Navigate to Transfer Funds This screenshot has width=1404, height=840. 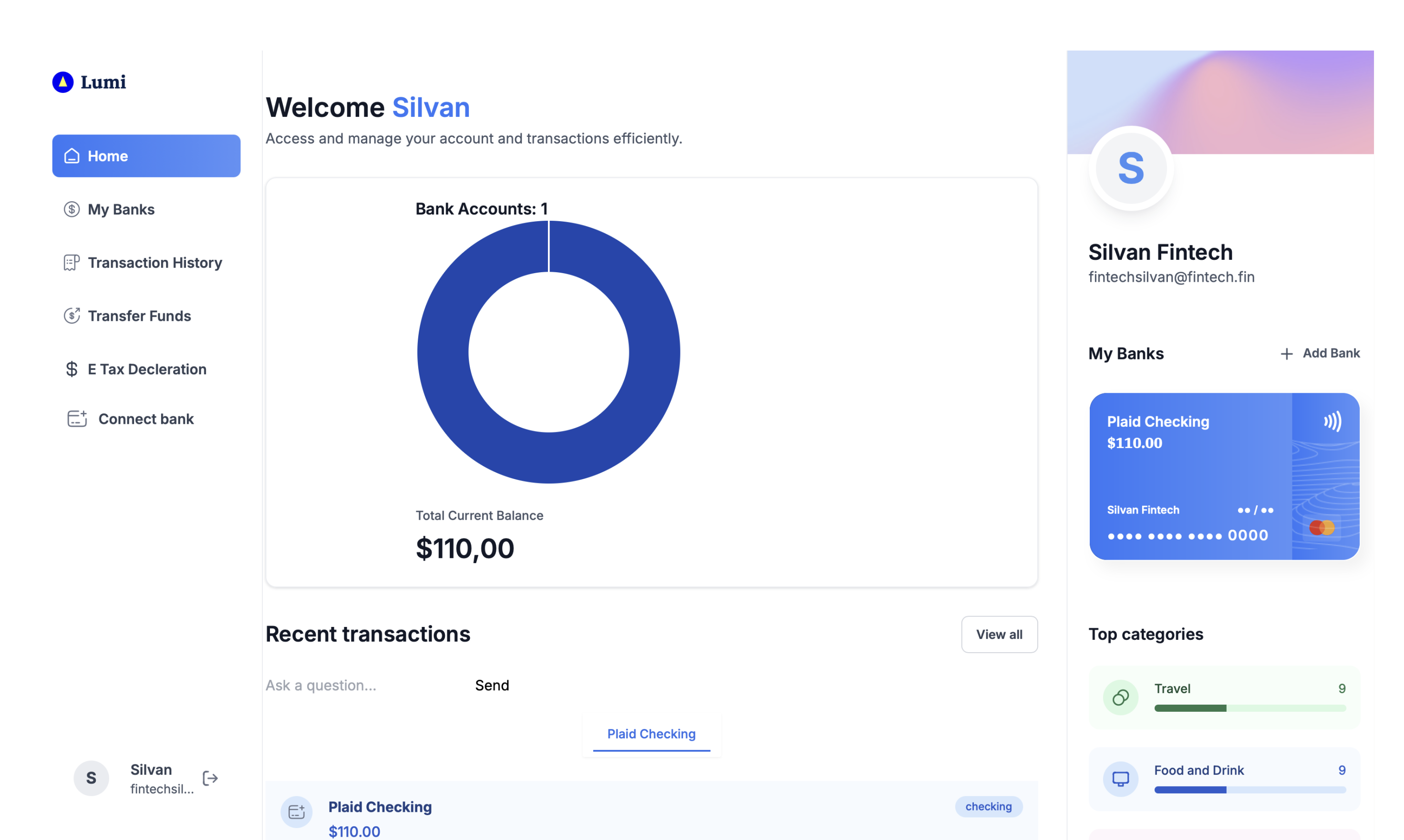tap(146, 316)
